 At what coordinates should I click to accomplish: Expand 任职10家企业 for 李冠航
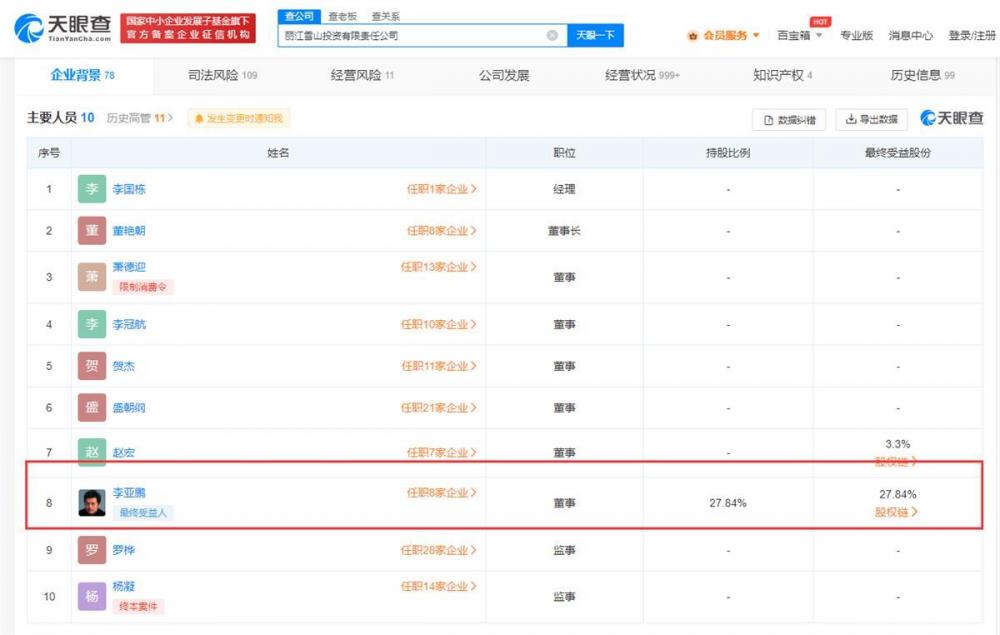[x=438, y=325]
